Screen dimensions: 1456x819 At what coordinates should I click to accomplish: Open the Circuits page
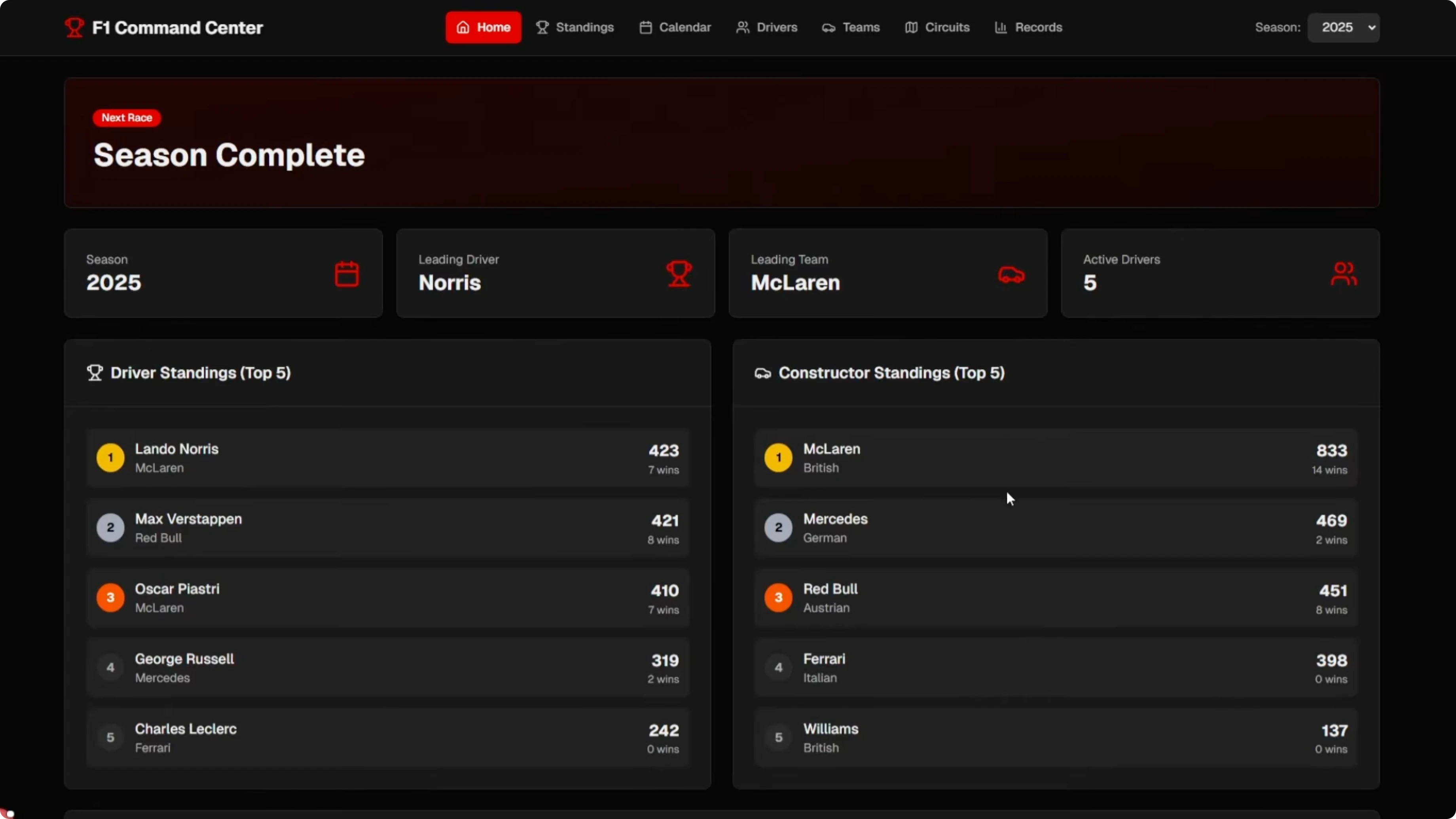tap(937, 28)
